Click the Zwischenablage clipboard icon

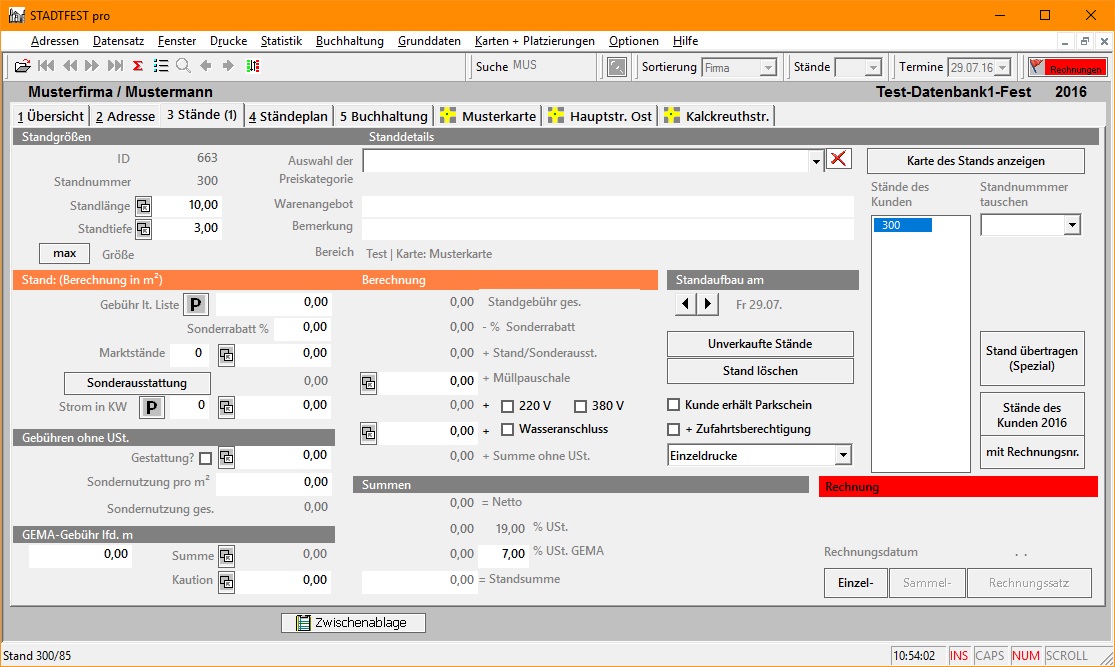304,623
